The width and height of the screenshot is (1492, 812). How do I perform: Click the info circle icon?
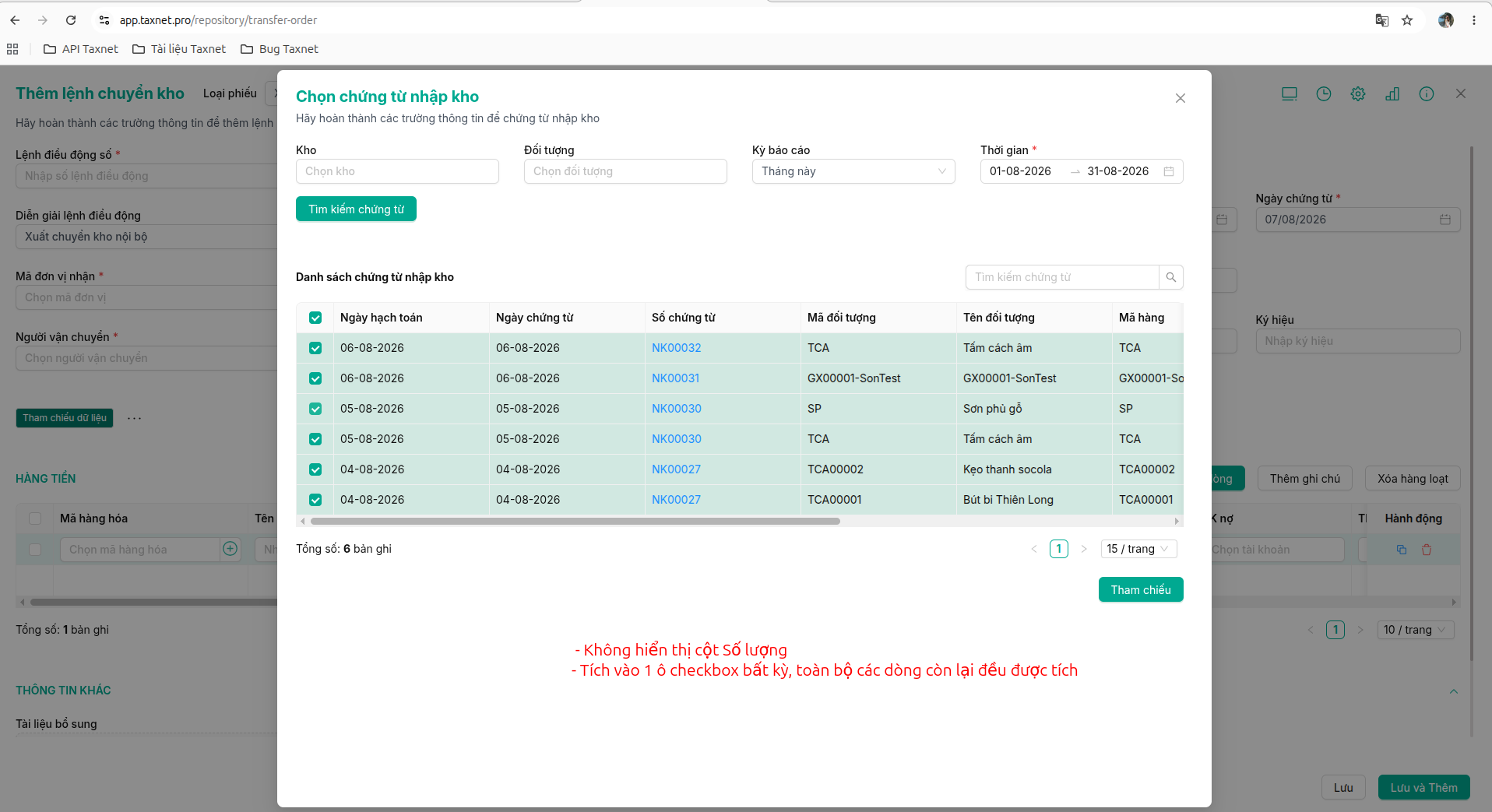(1426, 94)
